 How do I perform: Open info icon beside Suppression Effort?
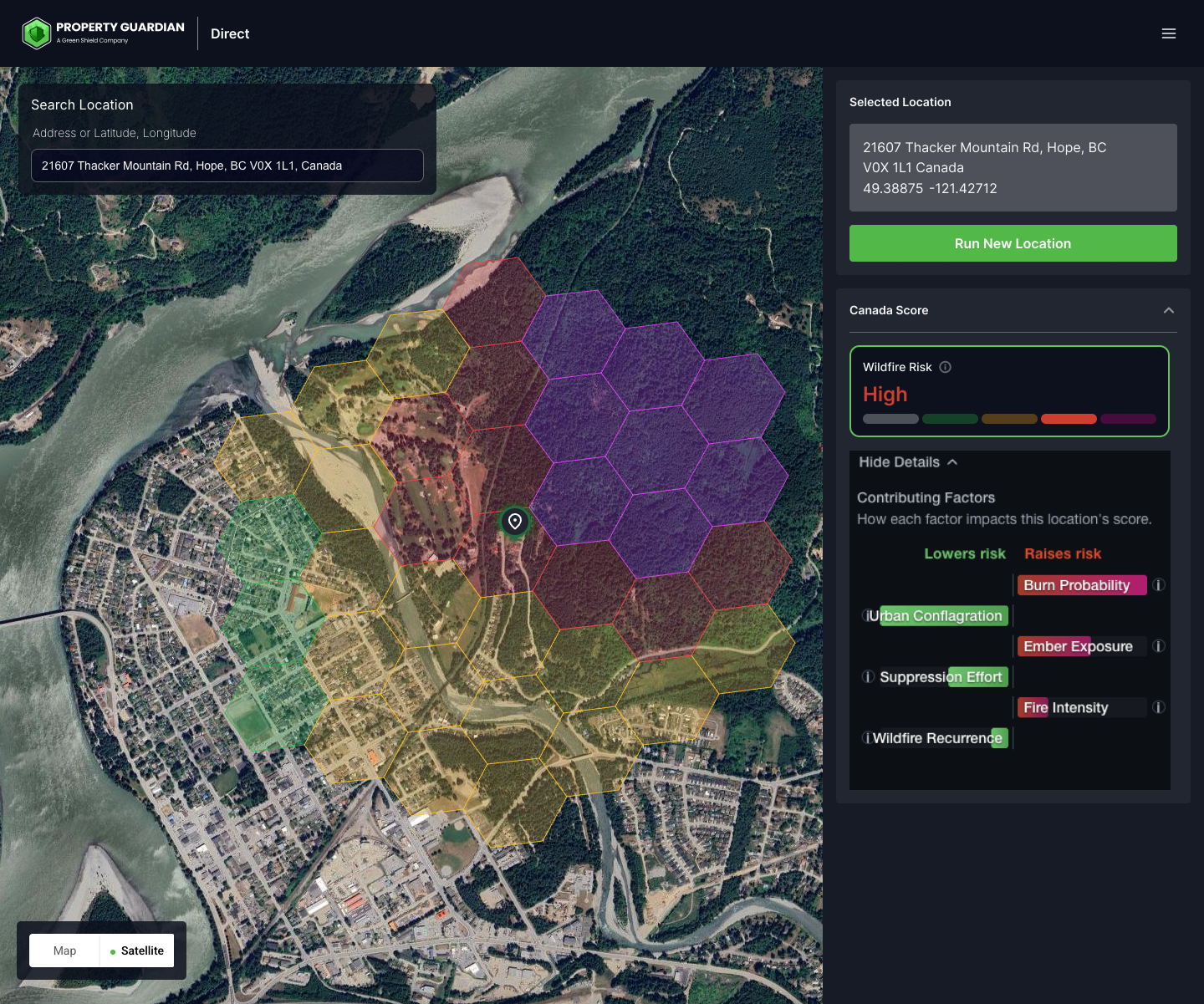click(868, 677)
